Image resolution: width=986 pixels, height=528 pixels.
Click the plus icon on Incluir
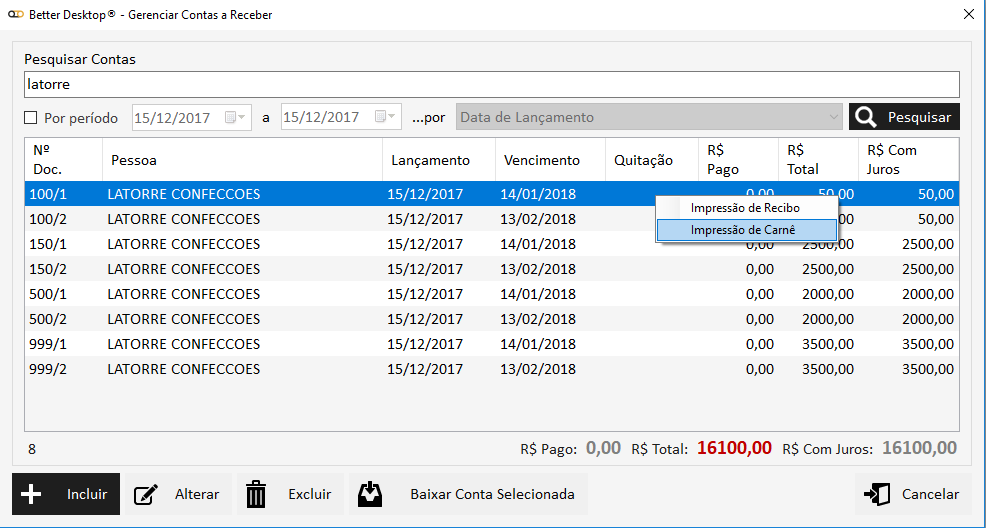(31, 494)
